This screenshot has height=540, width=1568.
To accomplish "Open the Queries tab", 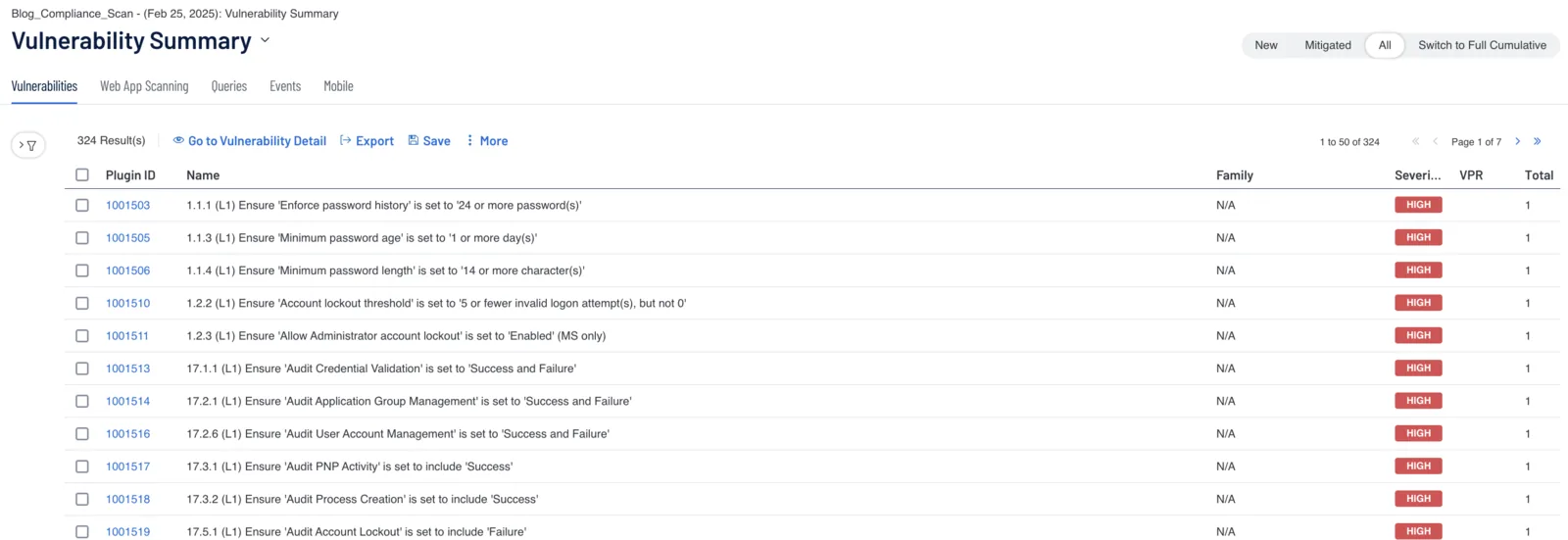I will pos(229,86).
